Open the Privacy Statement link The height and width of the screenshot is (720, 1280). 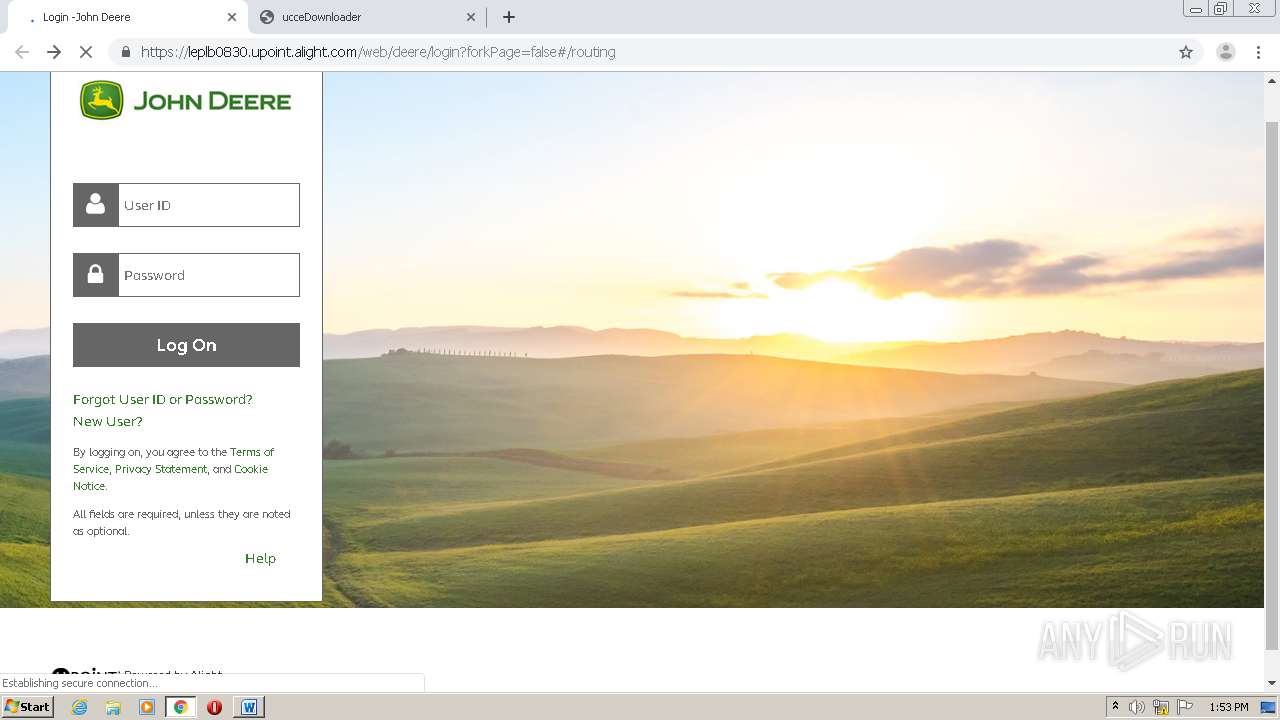coord(161,469)
